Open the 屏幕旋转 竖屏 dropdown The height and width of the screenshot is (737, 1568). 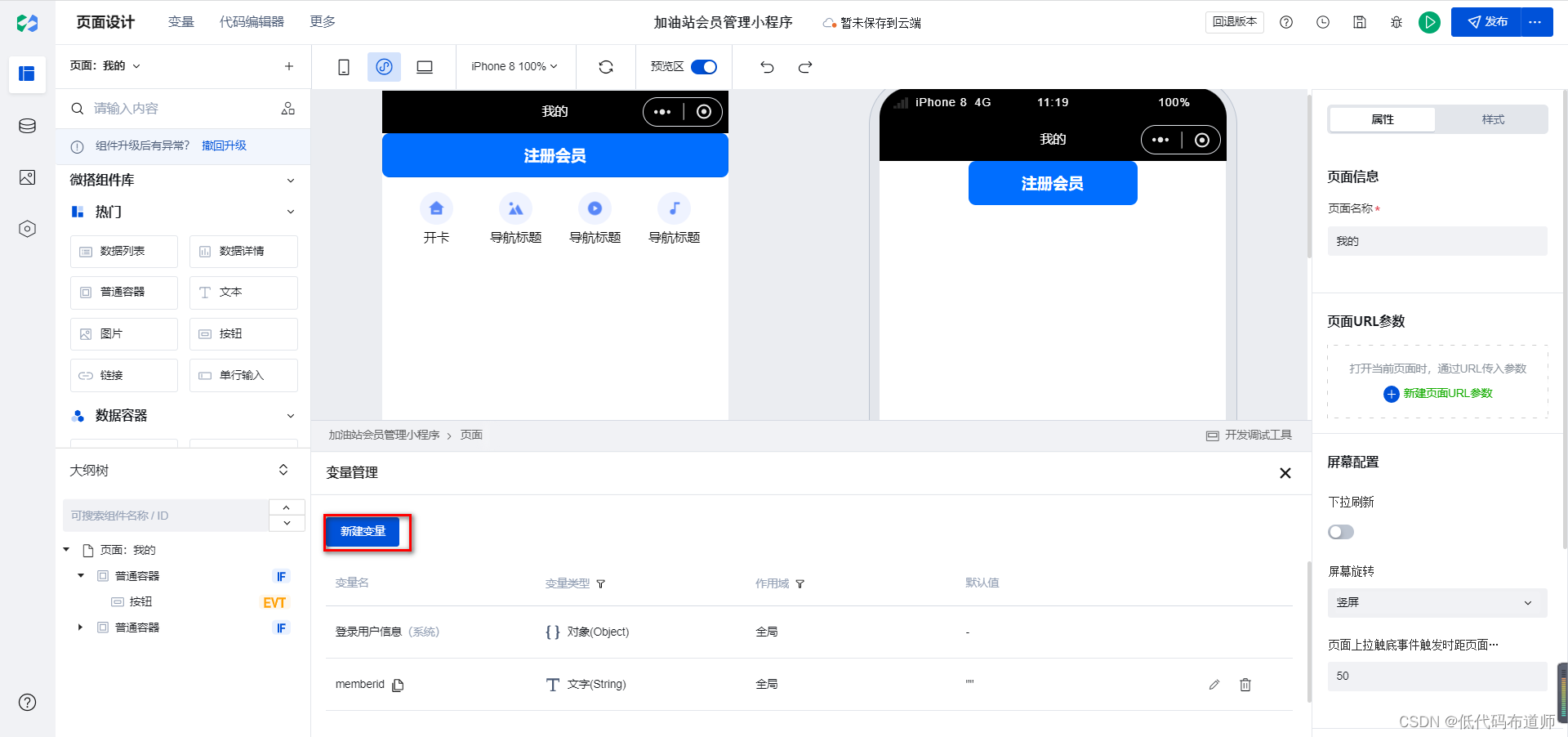coord(1437,603)
